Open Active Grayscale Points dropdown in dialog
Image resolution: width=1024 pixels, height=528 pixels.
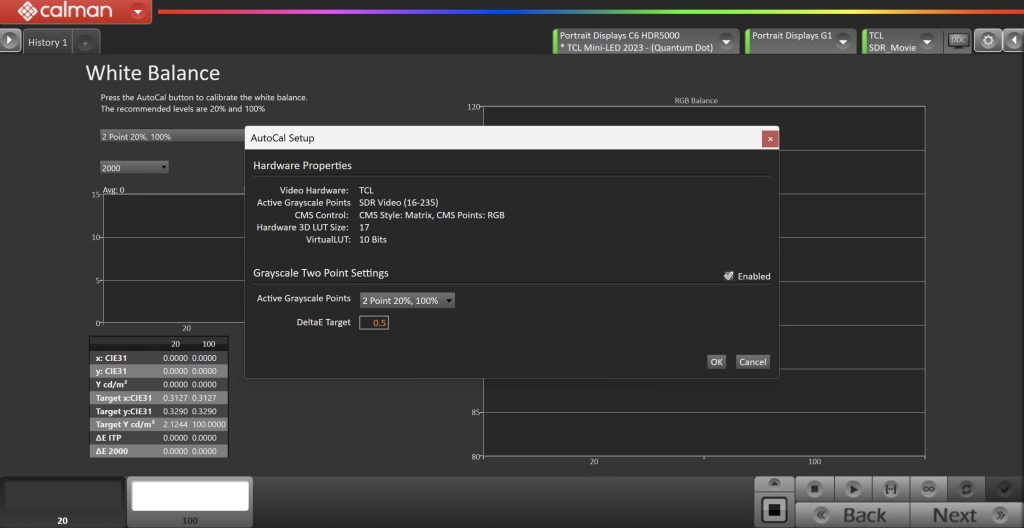407,301
